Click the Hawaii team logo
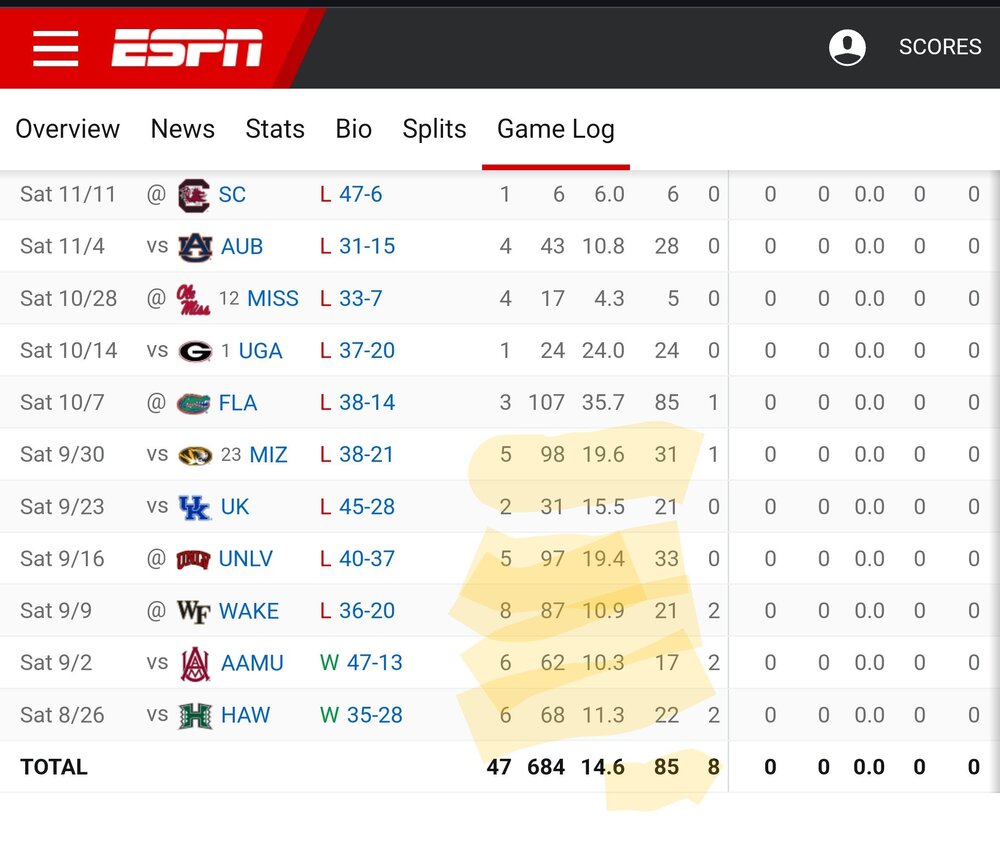Image resolution: width=1000 pixels, height=866 pixels. 195,715
